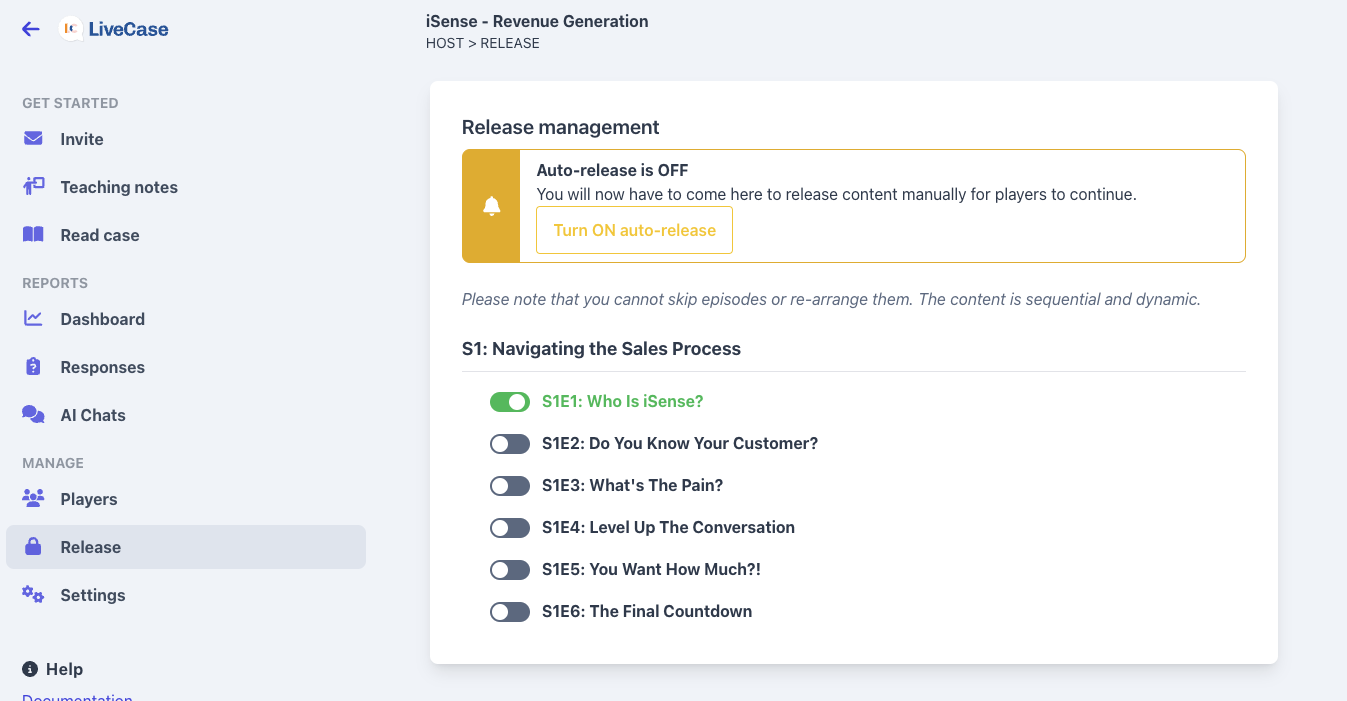Viewport: 1347px width, 701px height.
Task: Click the auto-release bell icon
Action: pyautogui.click(x=491, y=206)
